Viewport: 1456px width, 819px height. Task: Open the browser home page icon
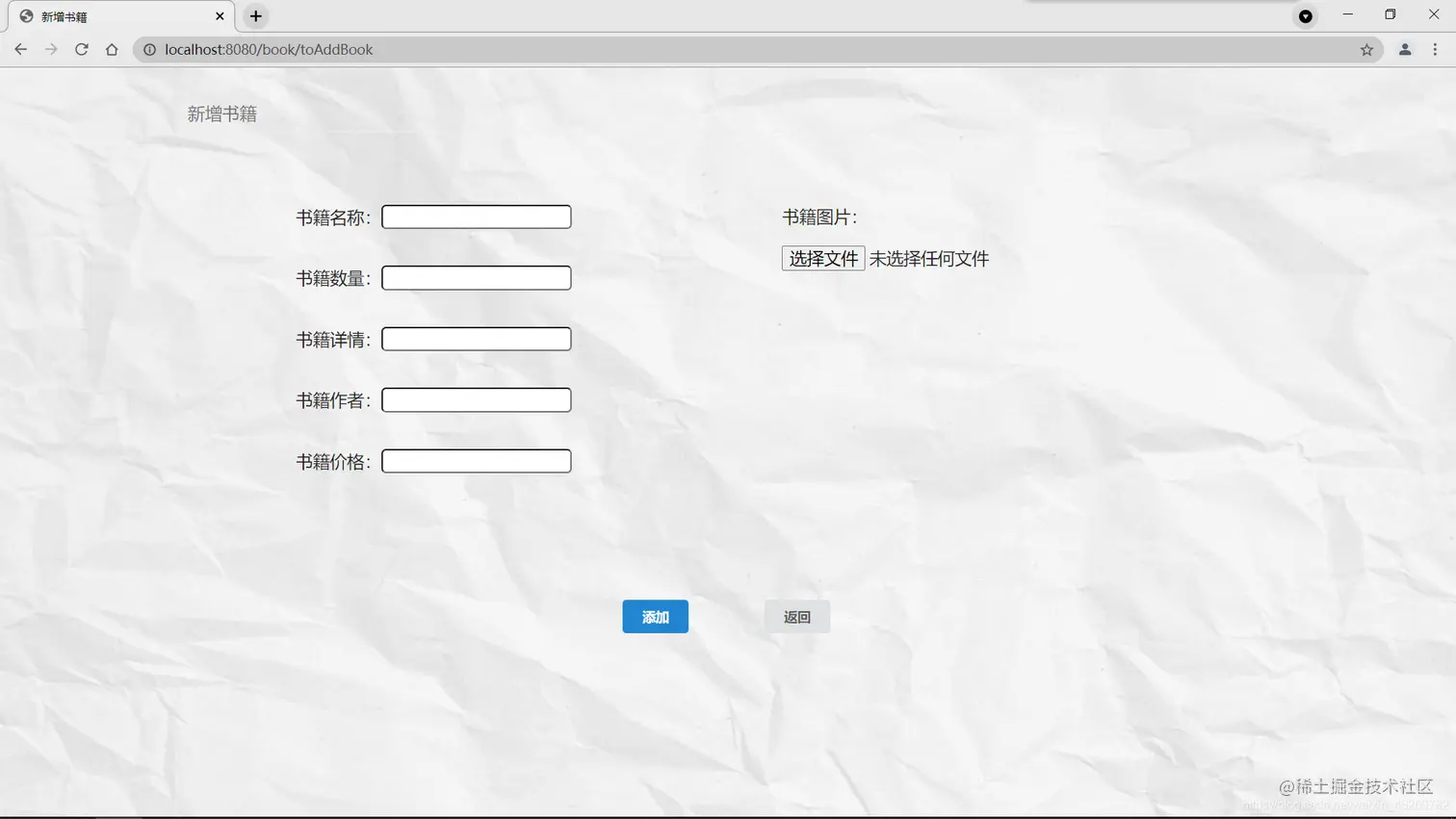[112, 49]
